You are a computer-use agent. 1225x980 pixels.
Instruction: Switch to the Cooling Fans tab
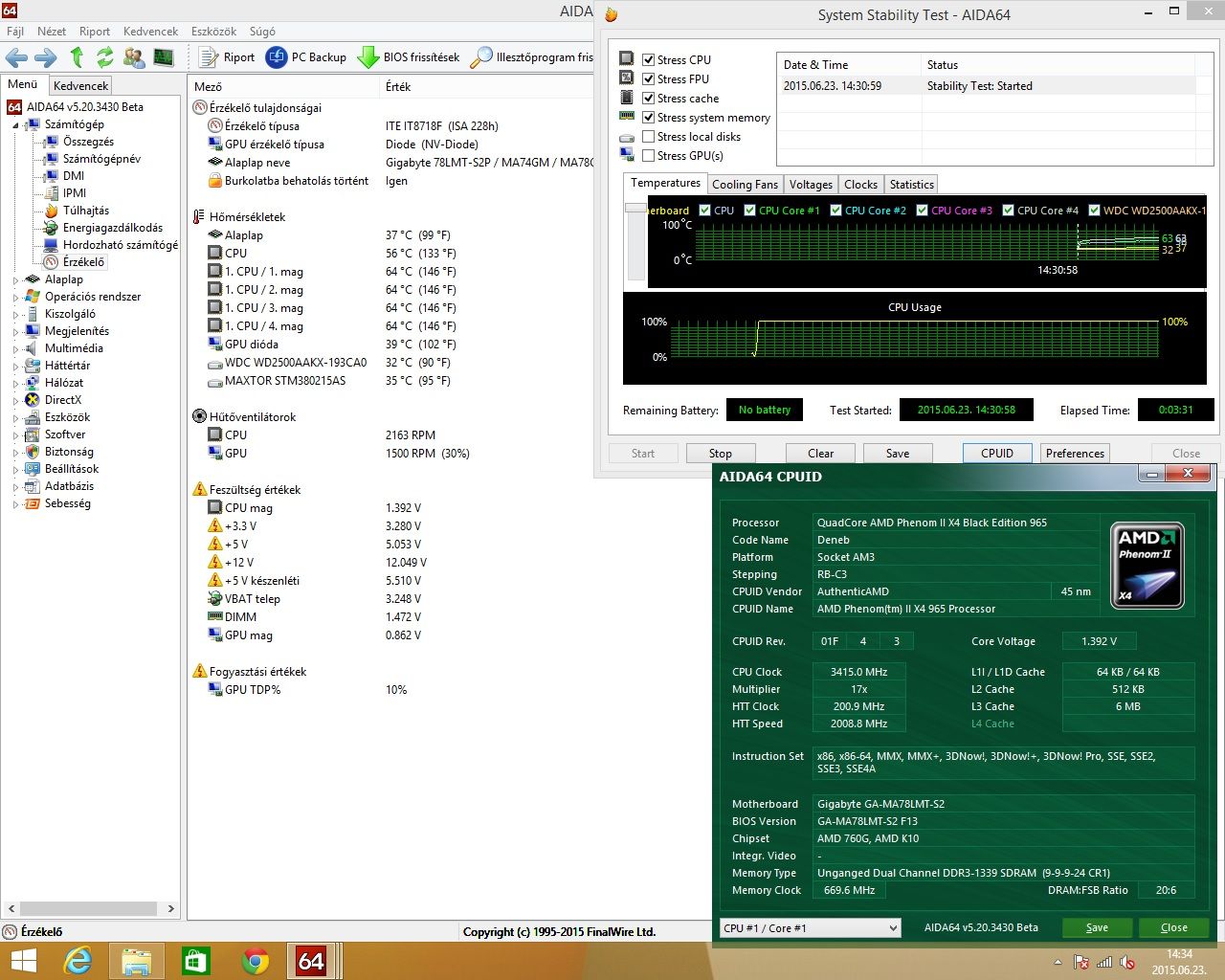tap(745, 185)
